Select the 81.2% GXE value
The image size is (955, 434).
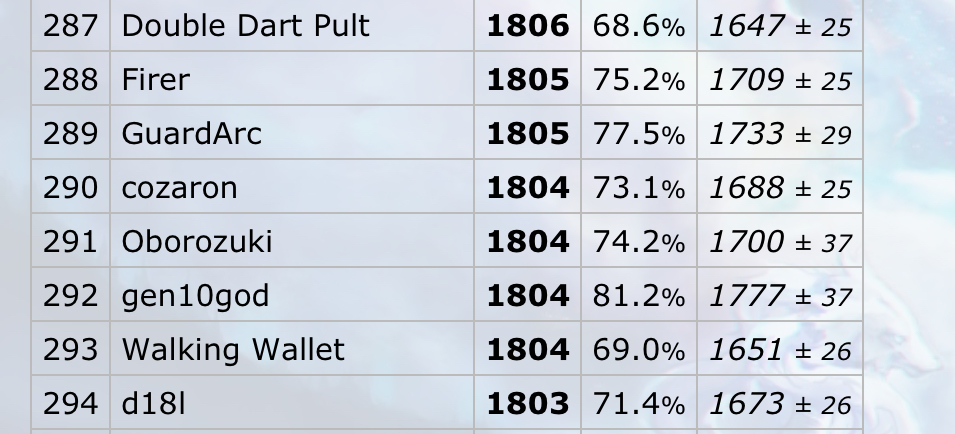[x=639, y=295]
